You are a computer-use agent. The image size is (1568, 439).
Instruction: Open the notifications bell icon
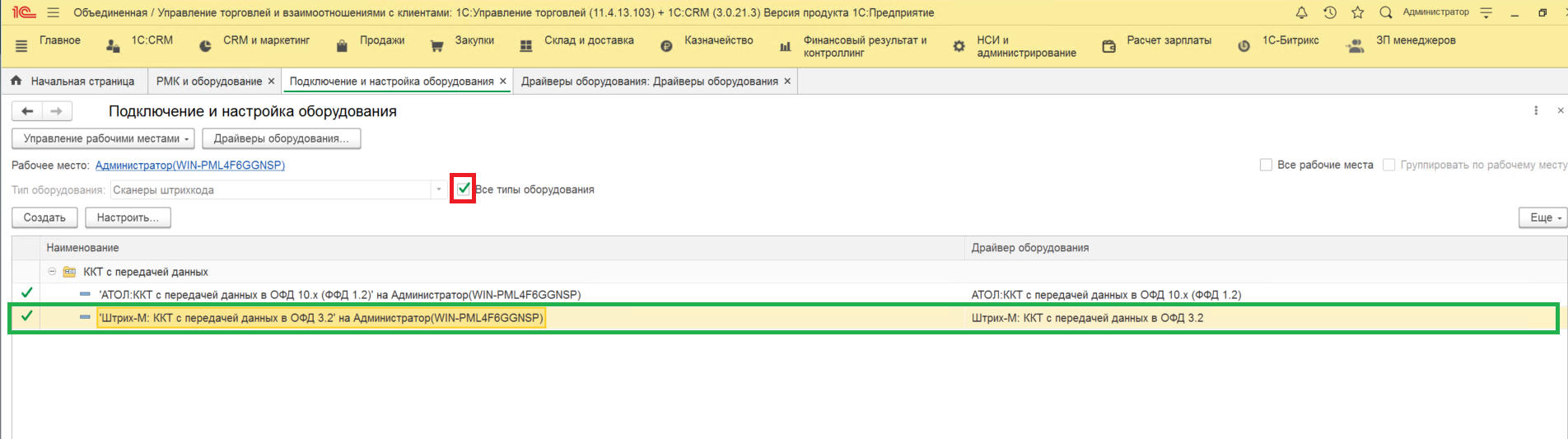click(x=1301, y=12)
